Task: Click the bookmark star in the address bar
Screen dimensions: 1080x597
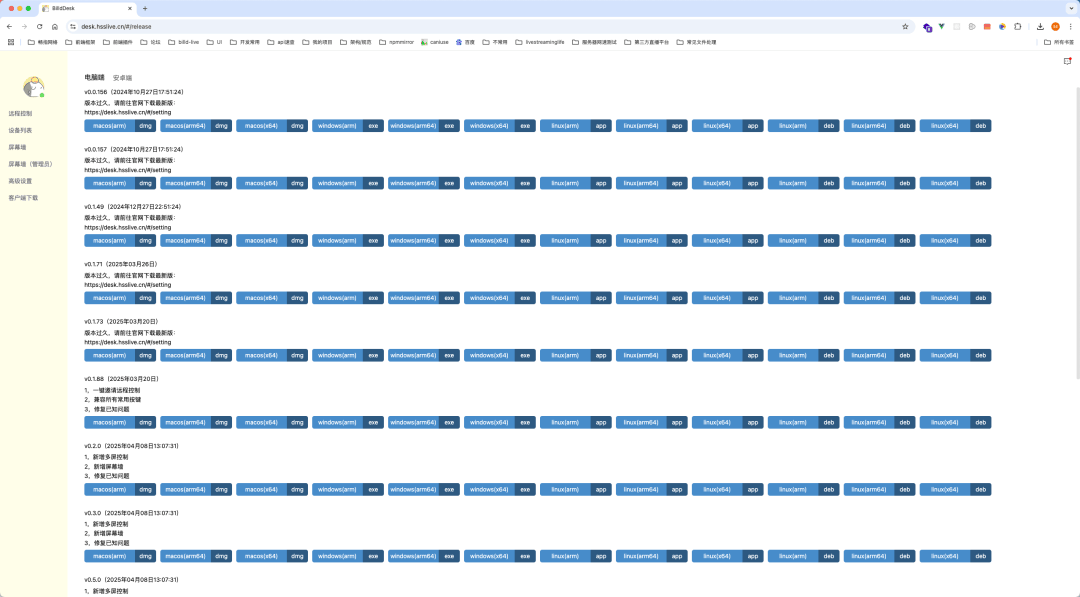Action: (905, 27)
